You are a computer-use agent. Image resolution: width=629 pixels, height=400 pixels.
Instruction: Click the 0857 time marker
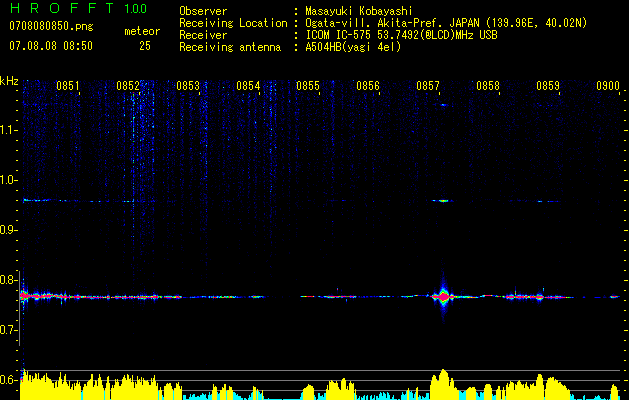click(x=428, y=85)
